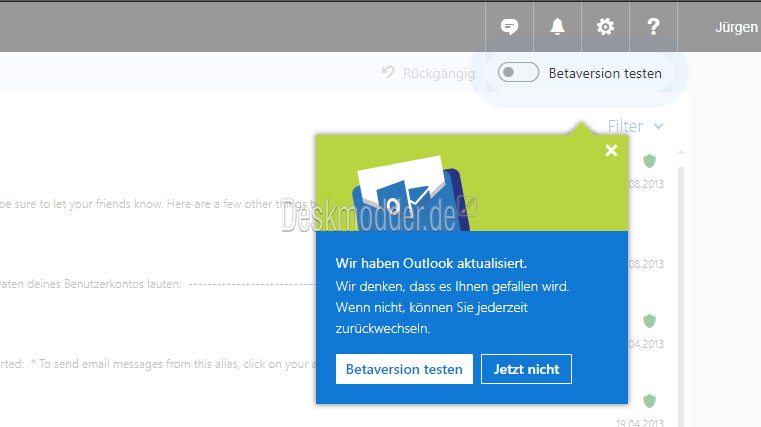The height and width of the screenshot is (427, 761).
Task: Click the shield icon above the 19.04.2013 date
Action: click(x=649, y=401)
